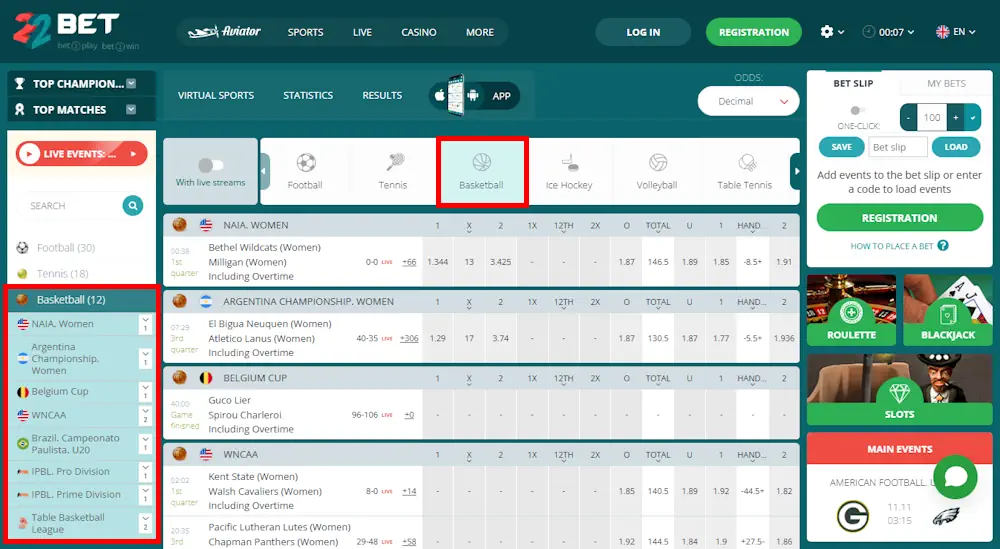Open the Slots casino tile
The width and height of the screenshot is (1000, 549).
click(899, 389)
